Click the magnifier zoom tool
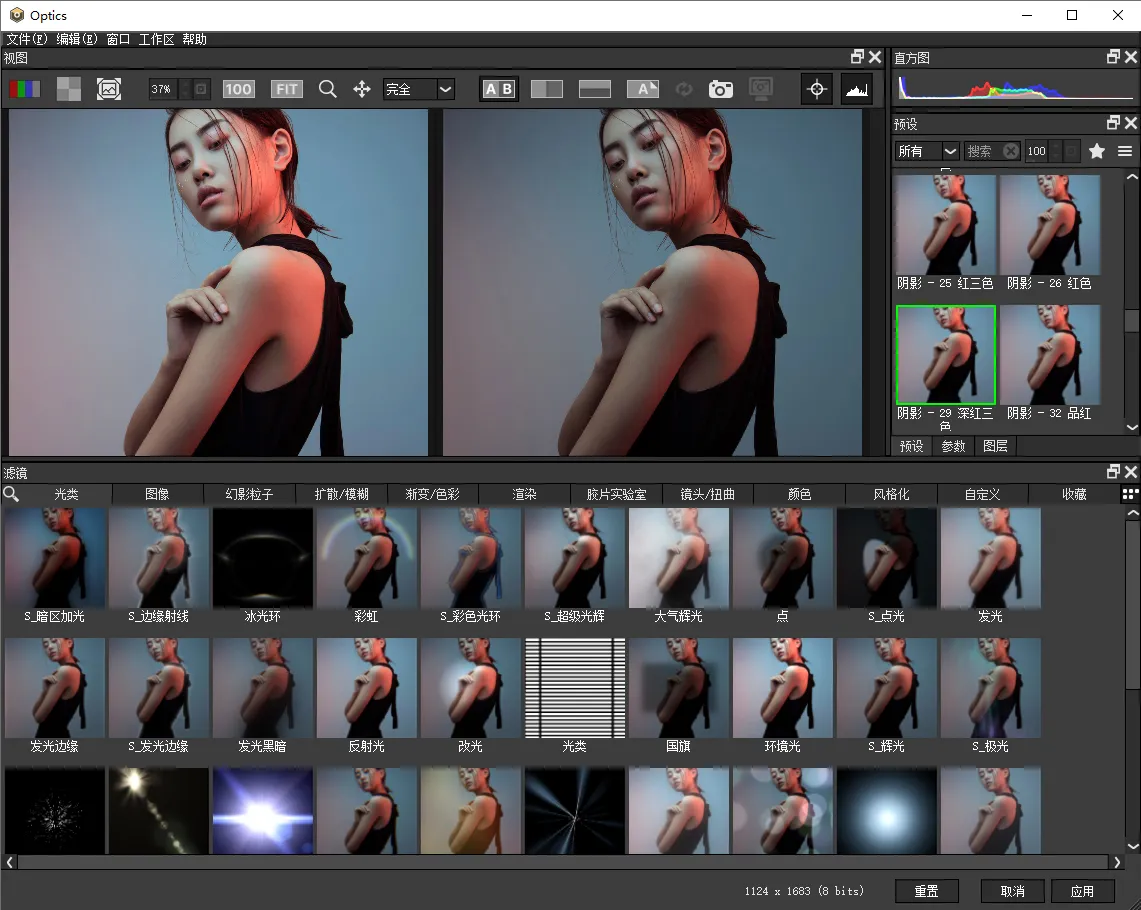1141x910 pixels. [327, 89]
